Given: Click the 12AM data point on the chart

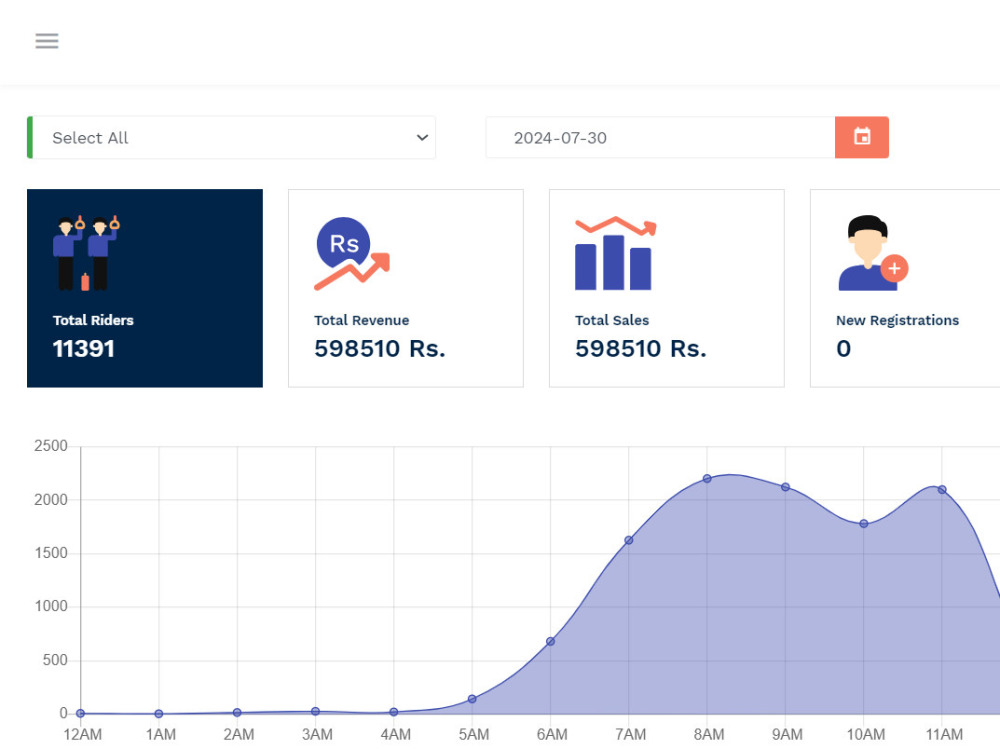Looking at the screenshot, I should 80,713.
